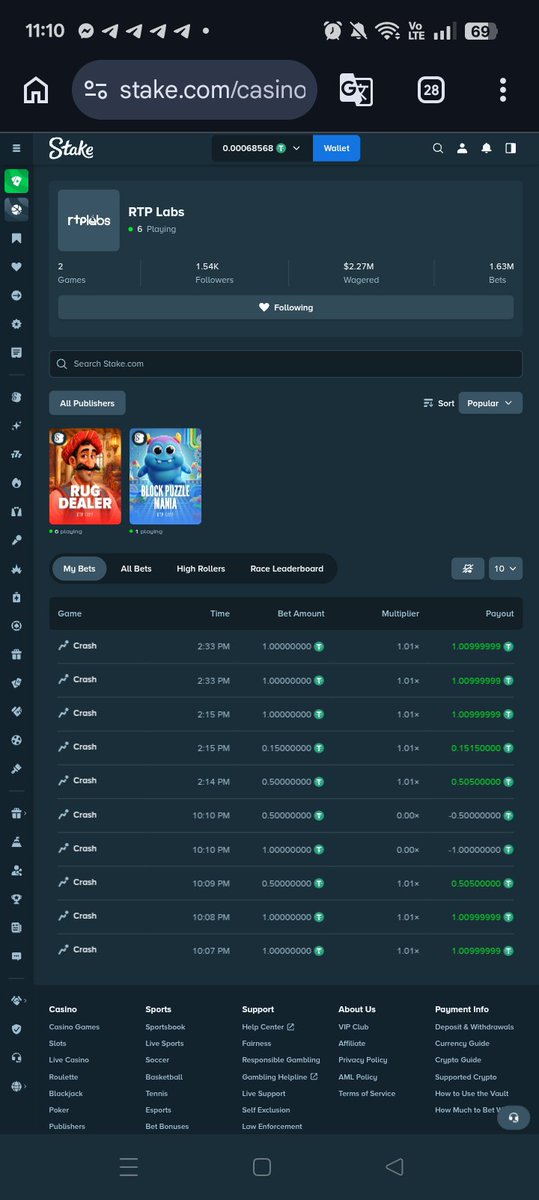Click the 1.54K Followers stat
The image size is (539, 1200).
pos(214,273)
